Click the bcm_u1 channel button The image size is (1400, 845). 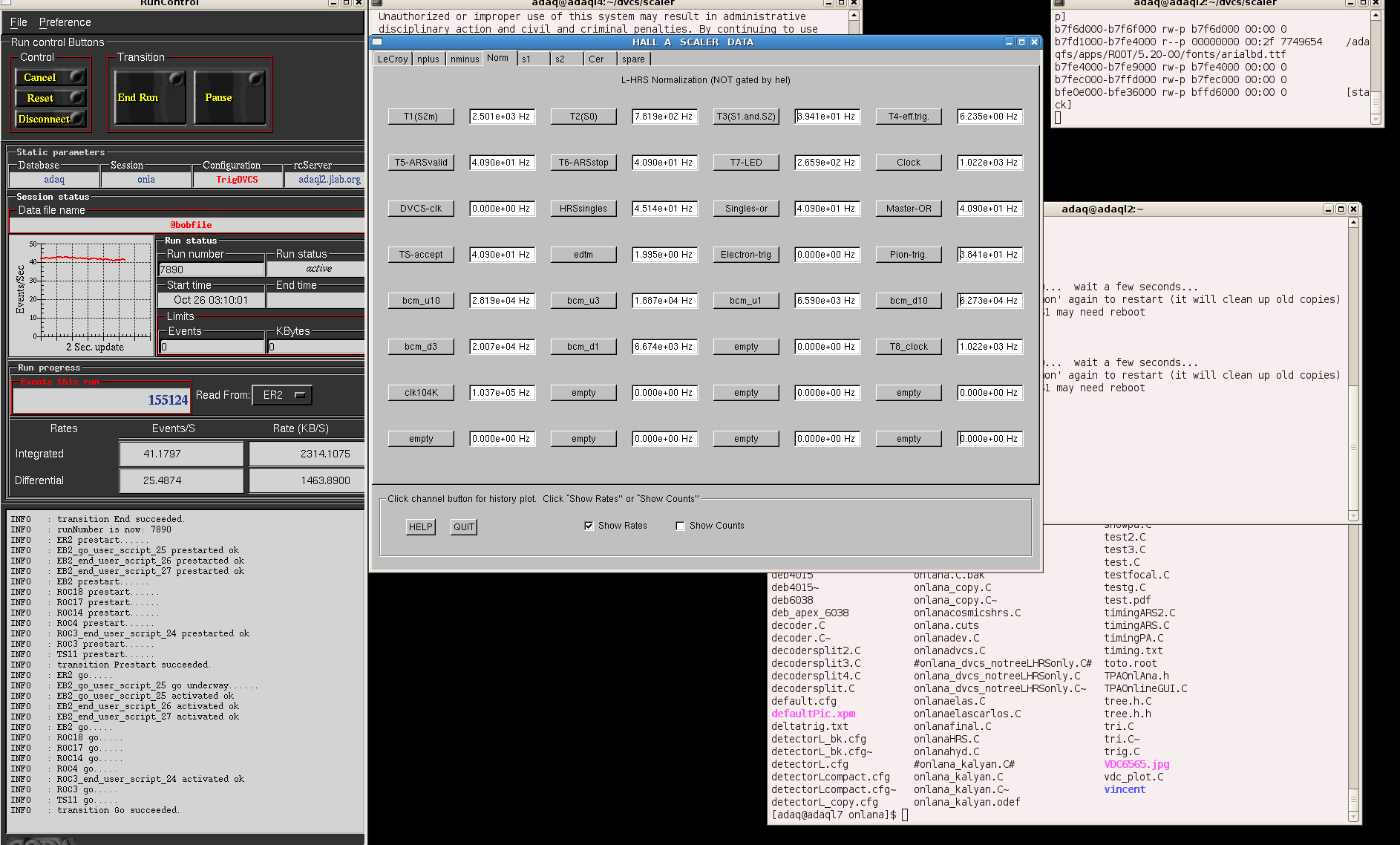click(x=746, y=301)
